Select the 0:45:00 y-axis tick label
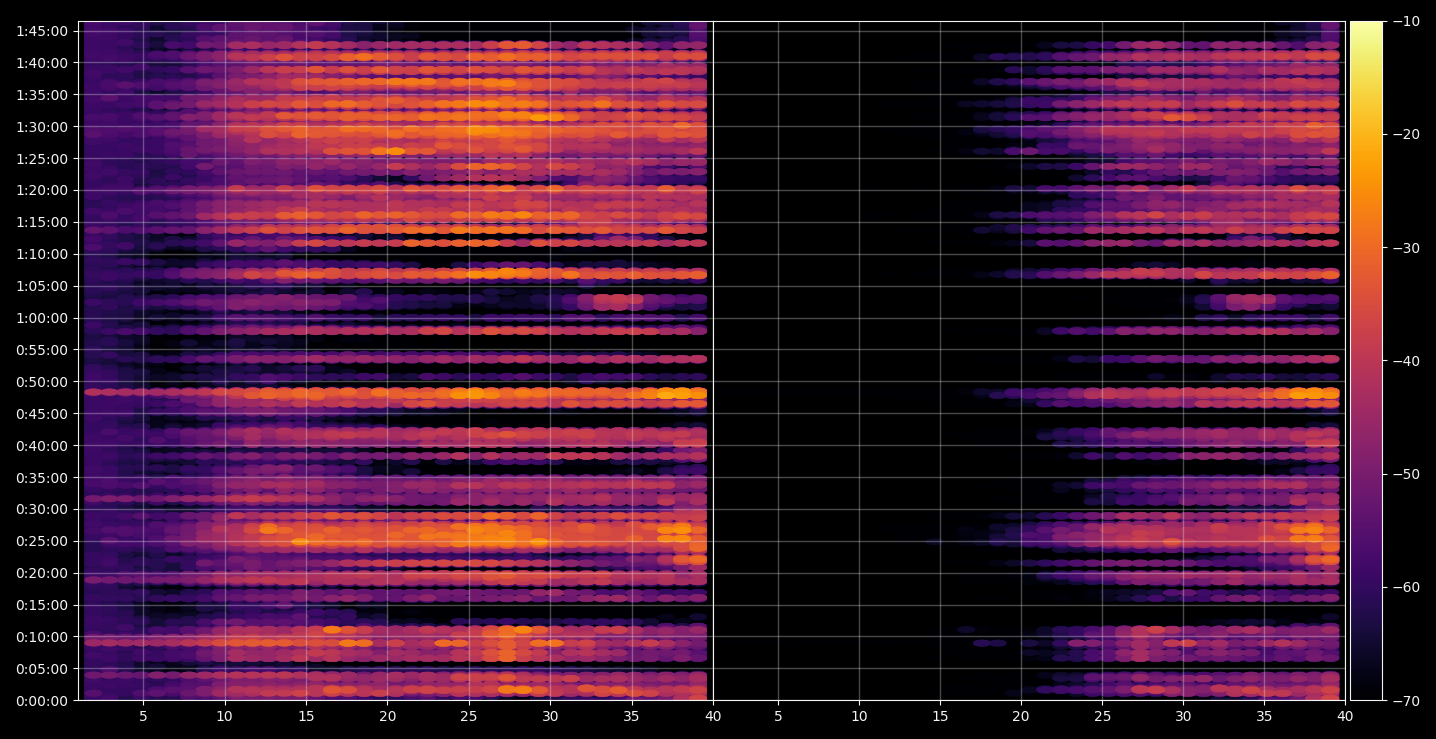The width and height of the screenshot is (1436, 739). pyautogui.click(x=42, y=414)
